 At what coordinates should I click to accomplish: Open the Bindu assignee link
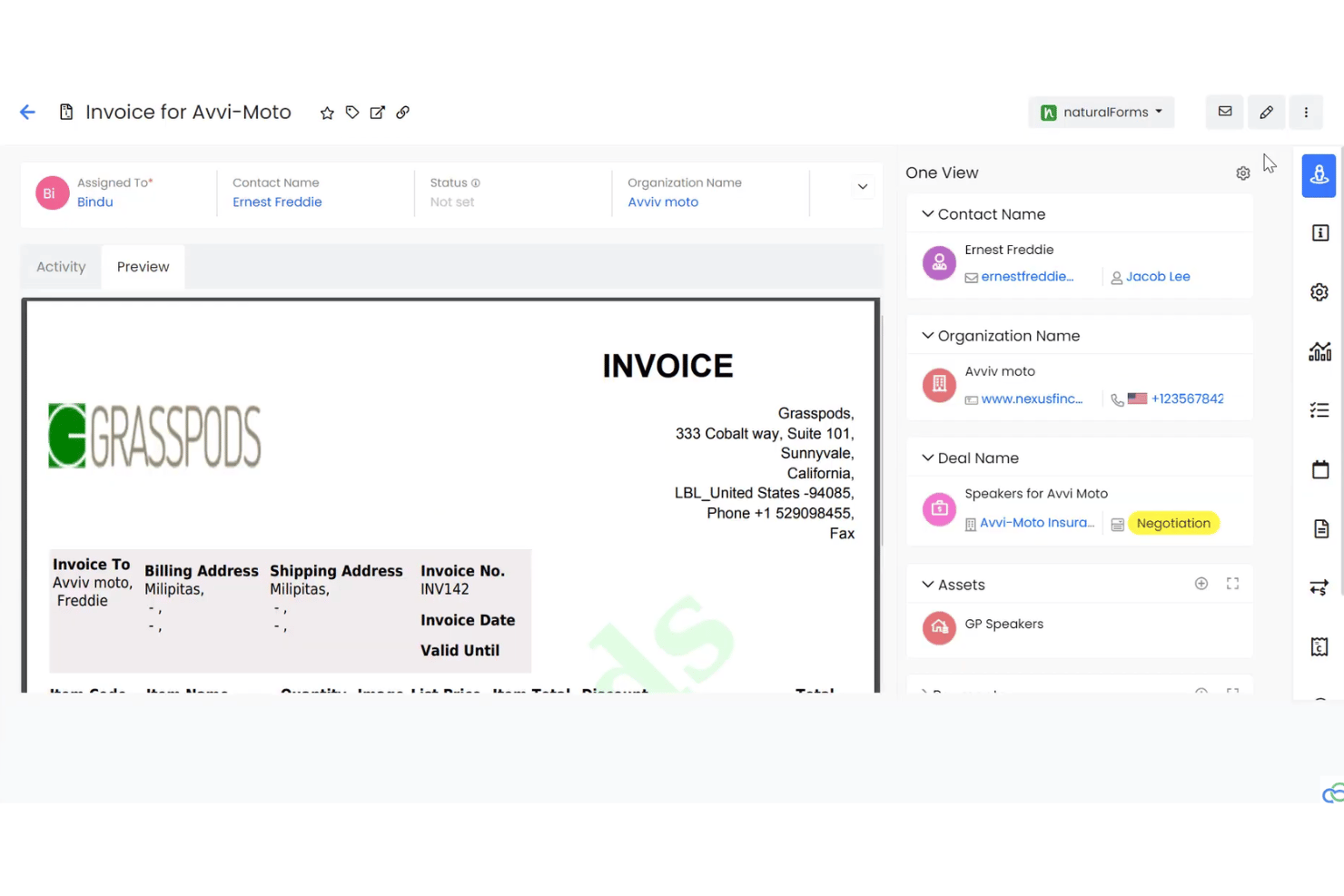(95, 202)
